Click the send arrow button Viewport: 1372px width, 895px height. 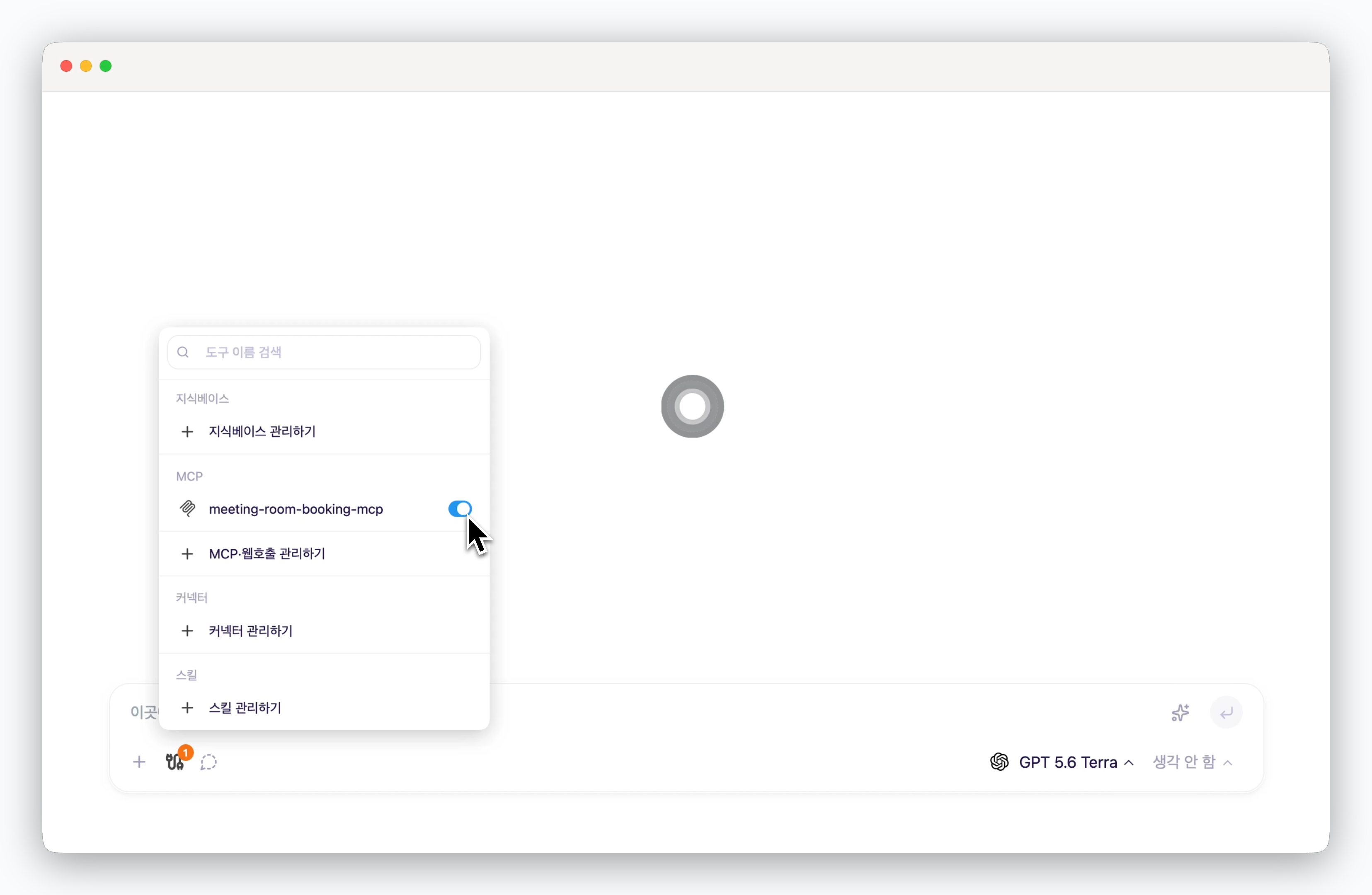(x=1226, y=712)
